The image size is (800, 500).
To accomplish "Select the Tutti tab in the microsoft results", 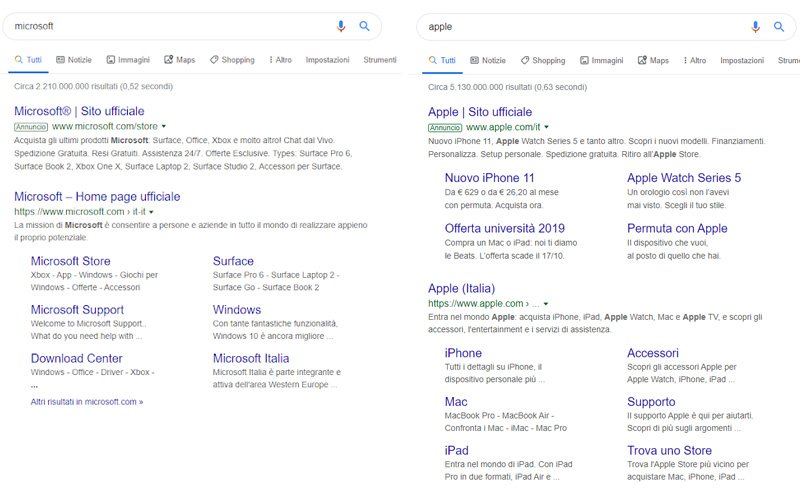I will [x=29, y=60].
